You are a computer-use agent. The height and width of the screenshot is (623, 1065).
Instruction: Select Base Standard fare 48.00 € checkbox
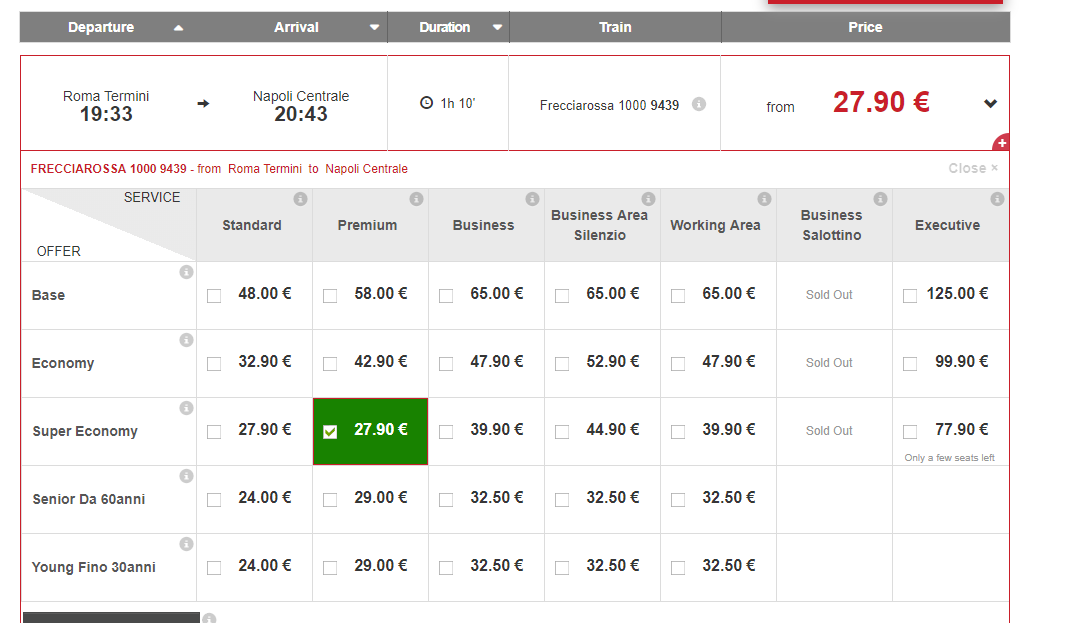tap(214, 296)
